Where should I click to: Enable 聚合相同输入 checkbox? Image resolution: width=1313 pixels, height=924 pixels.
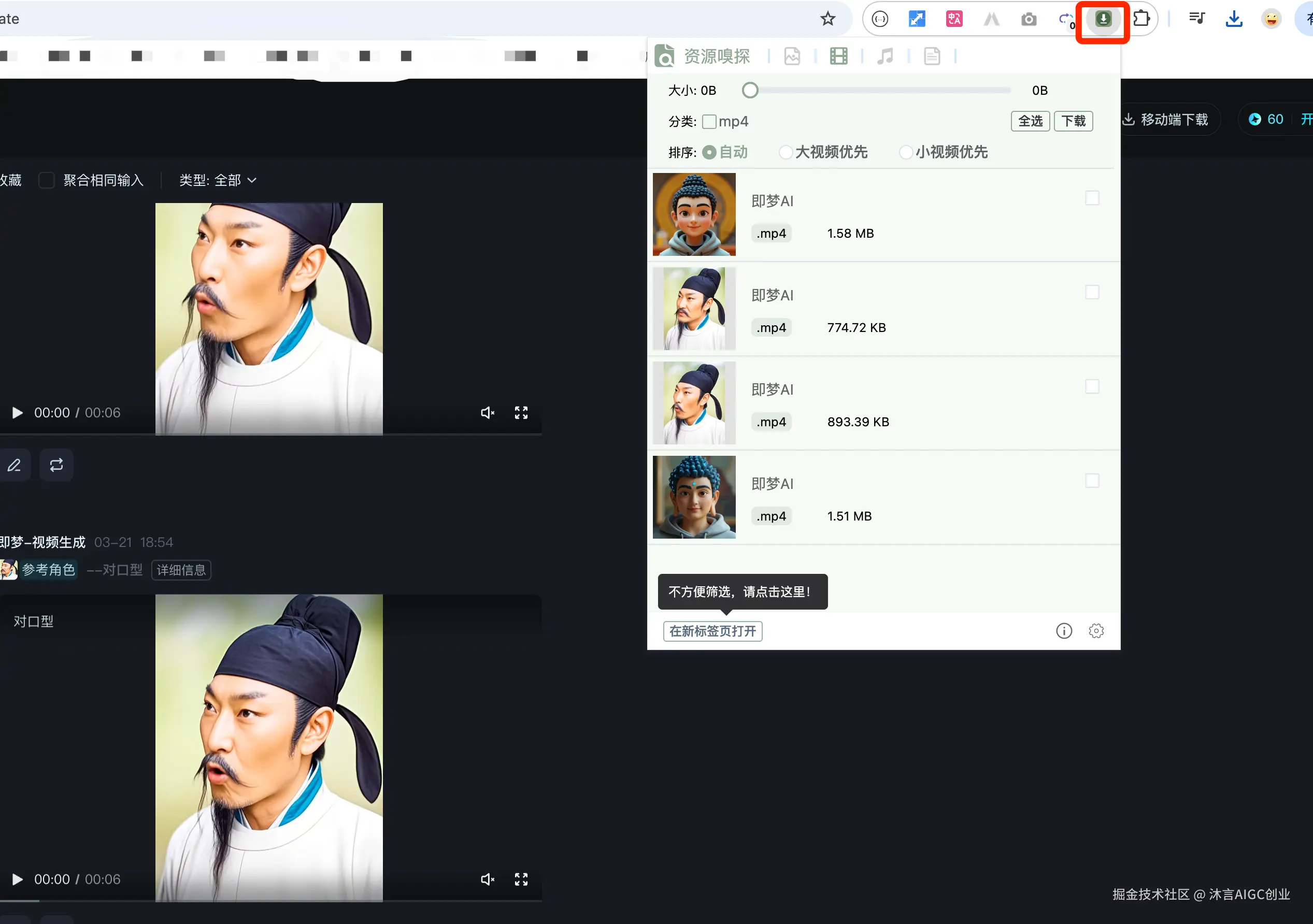coord(46,181)
